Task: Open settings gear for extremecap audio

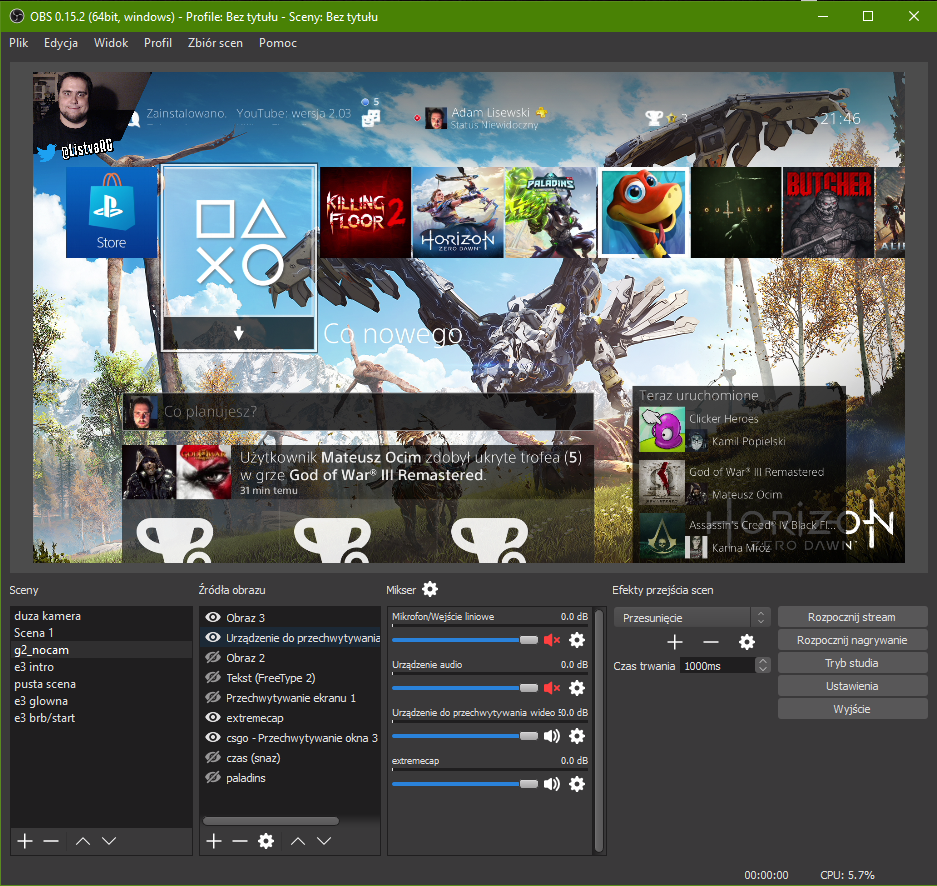Action: pyautogui.click(x=577, y=784)
